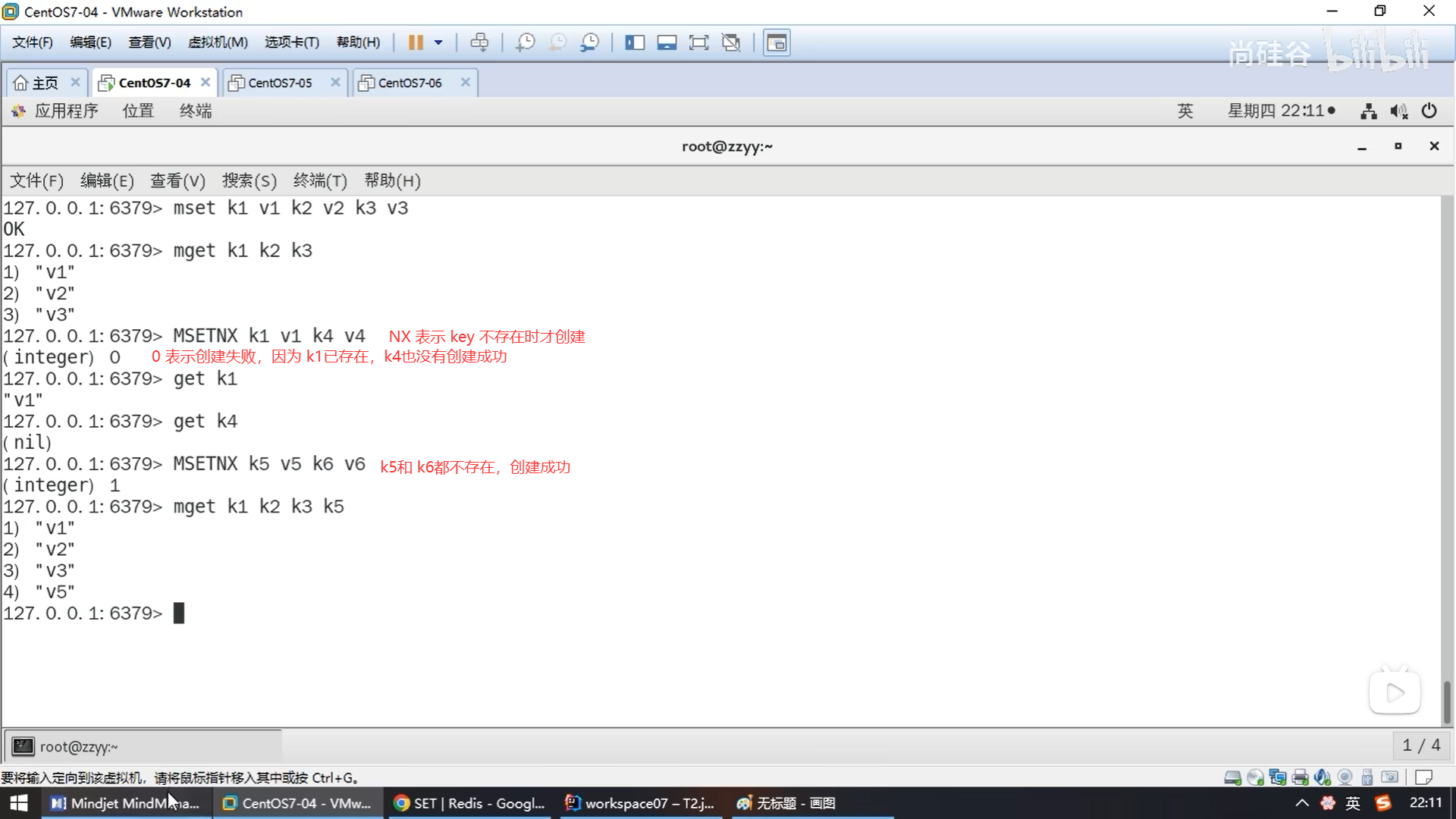
Task: Open the snapshot manager icon
Action: [589, 42]
